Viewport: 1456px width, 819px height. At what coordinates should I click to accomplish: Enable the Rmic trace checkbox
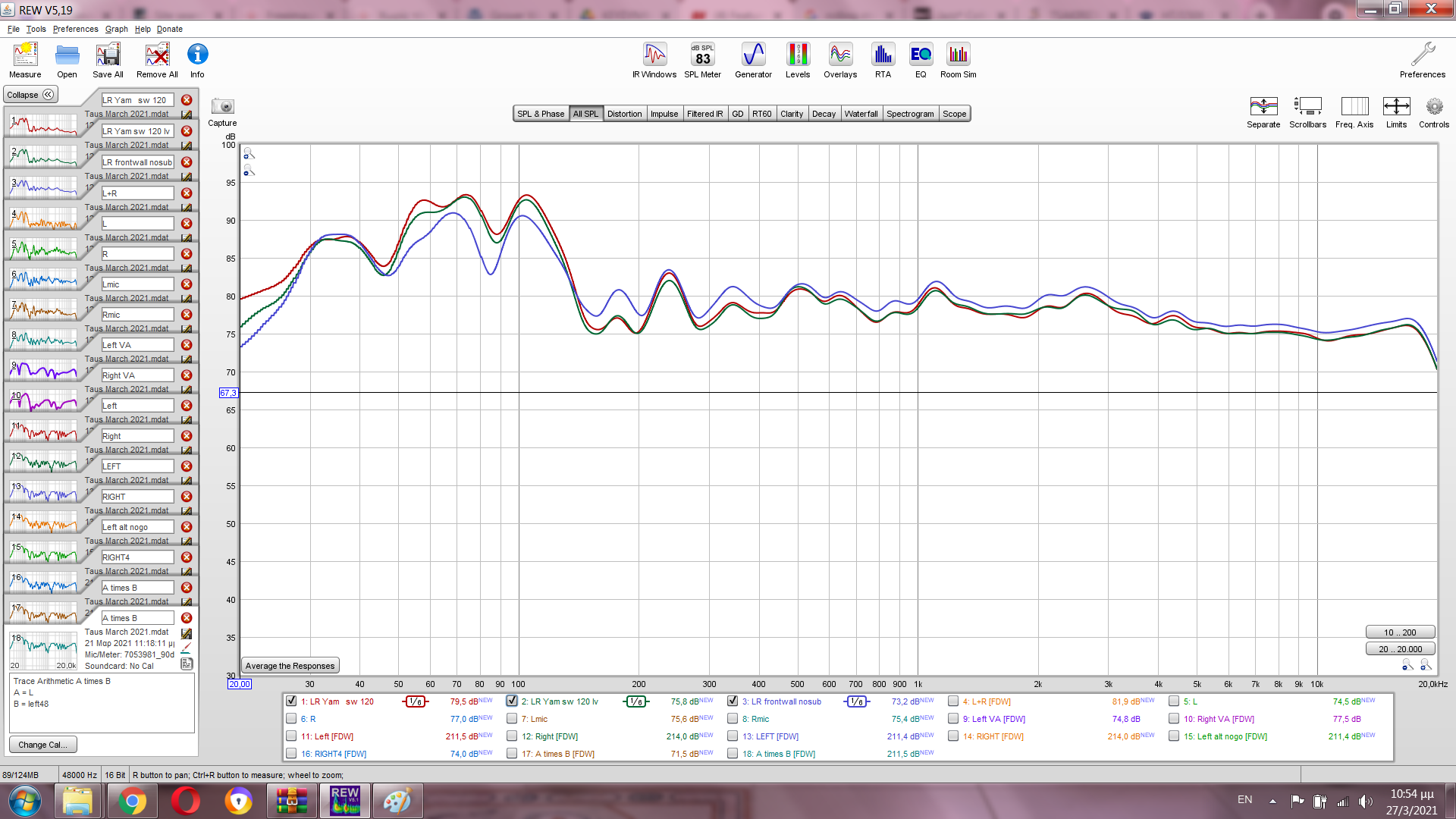coord(733,718)
